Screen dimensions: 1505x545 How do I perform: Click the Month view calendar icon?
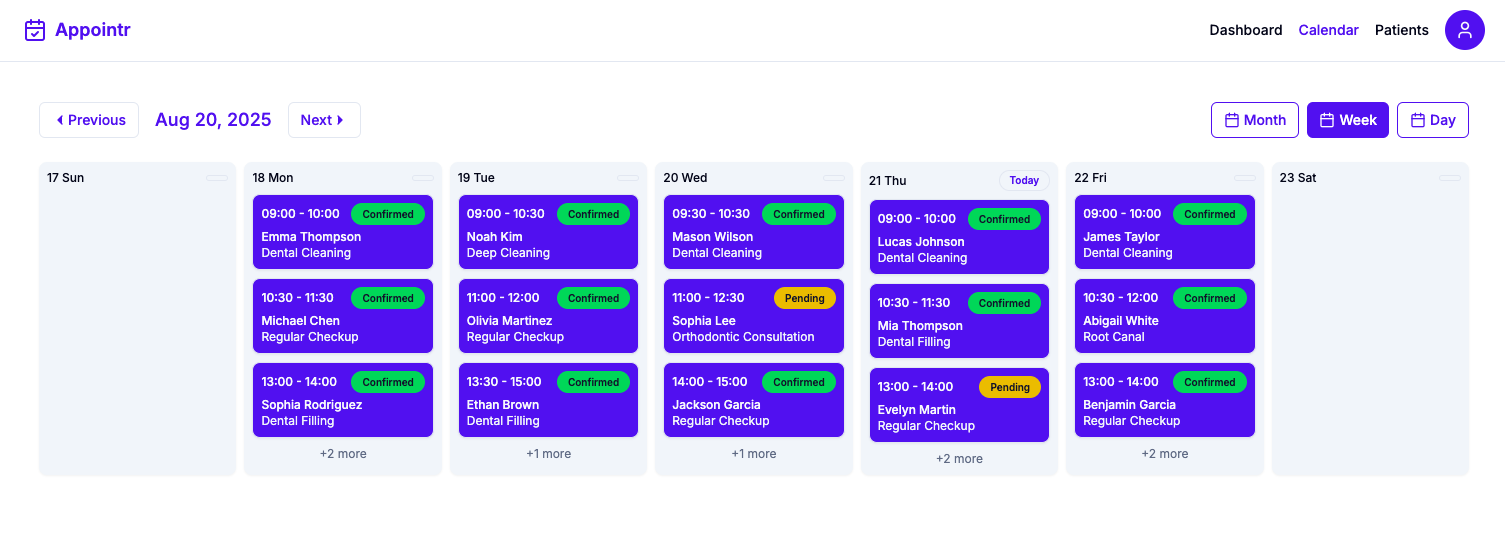(1232, 120)
